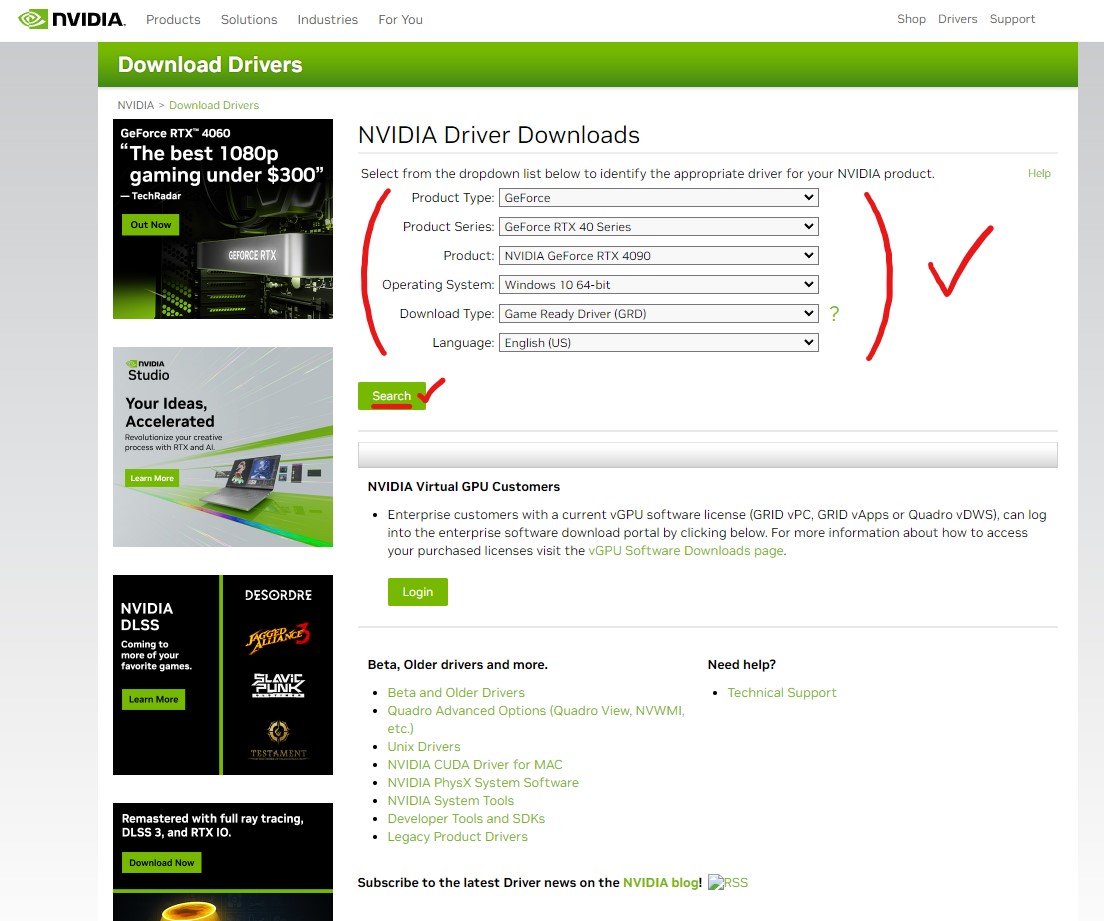The image size is (1104, 921).
Task: Open the Language dropdown
Action: click(x=658, y=342)
